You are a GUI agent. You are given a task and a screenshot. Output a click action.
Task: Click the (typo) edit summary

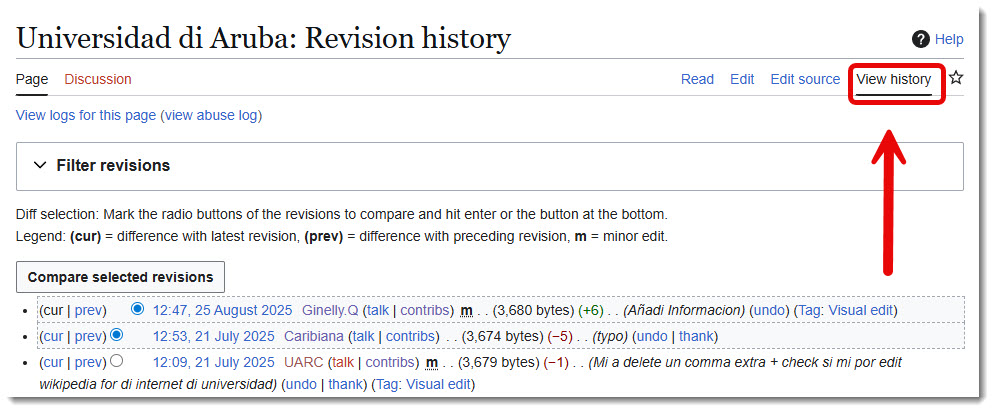tap(610, 337)
